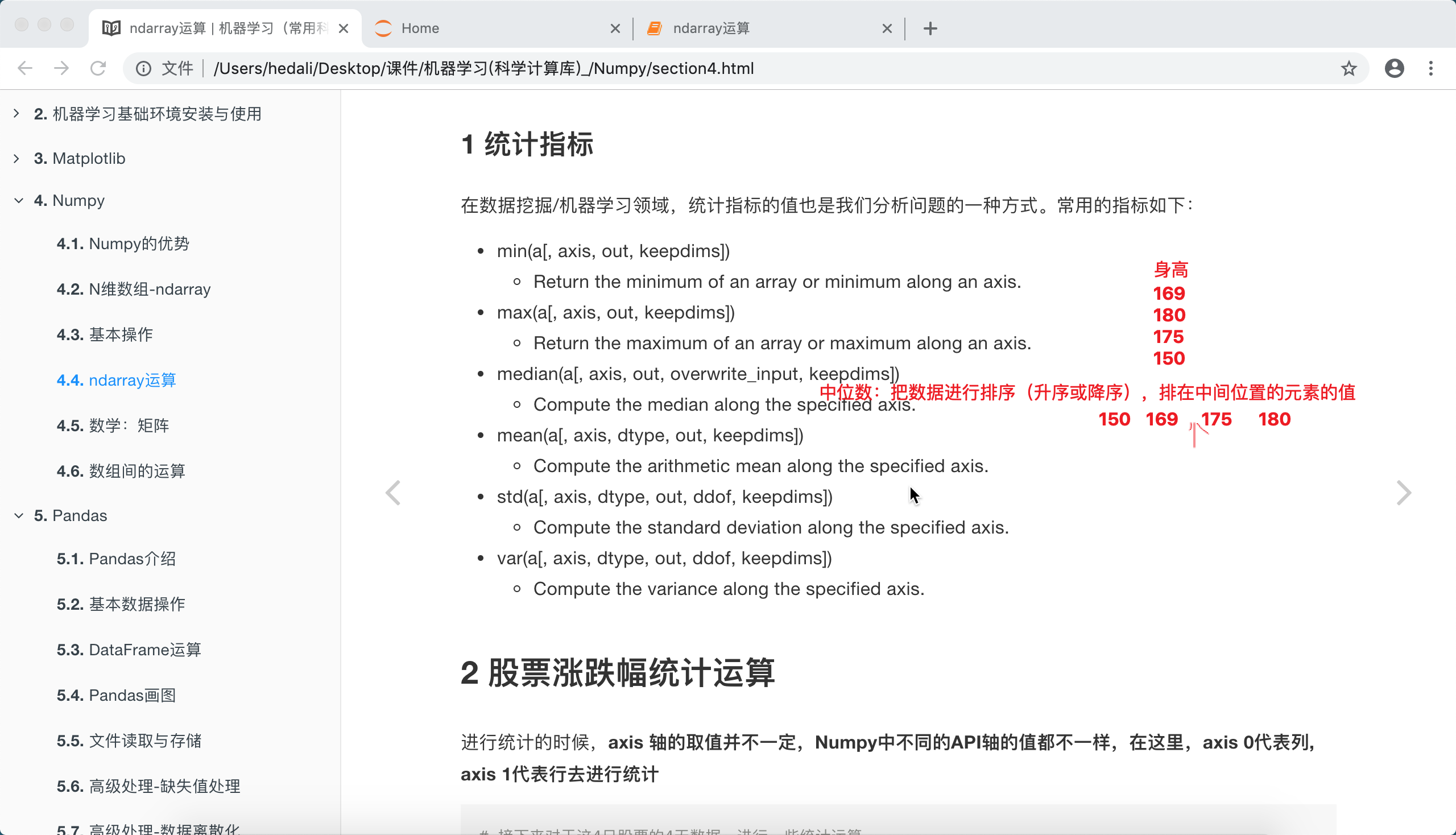Open 2. 机器学习基础环境安装与使用 chapter
1456x835 pixels.
pos(147,114)
